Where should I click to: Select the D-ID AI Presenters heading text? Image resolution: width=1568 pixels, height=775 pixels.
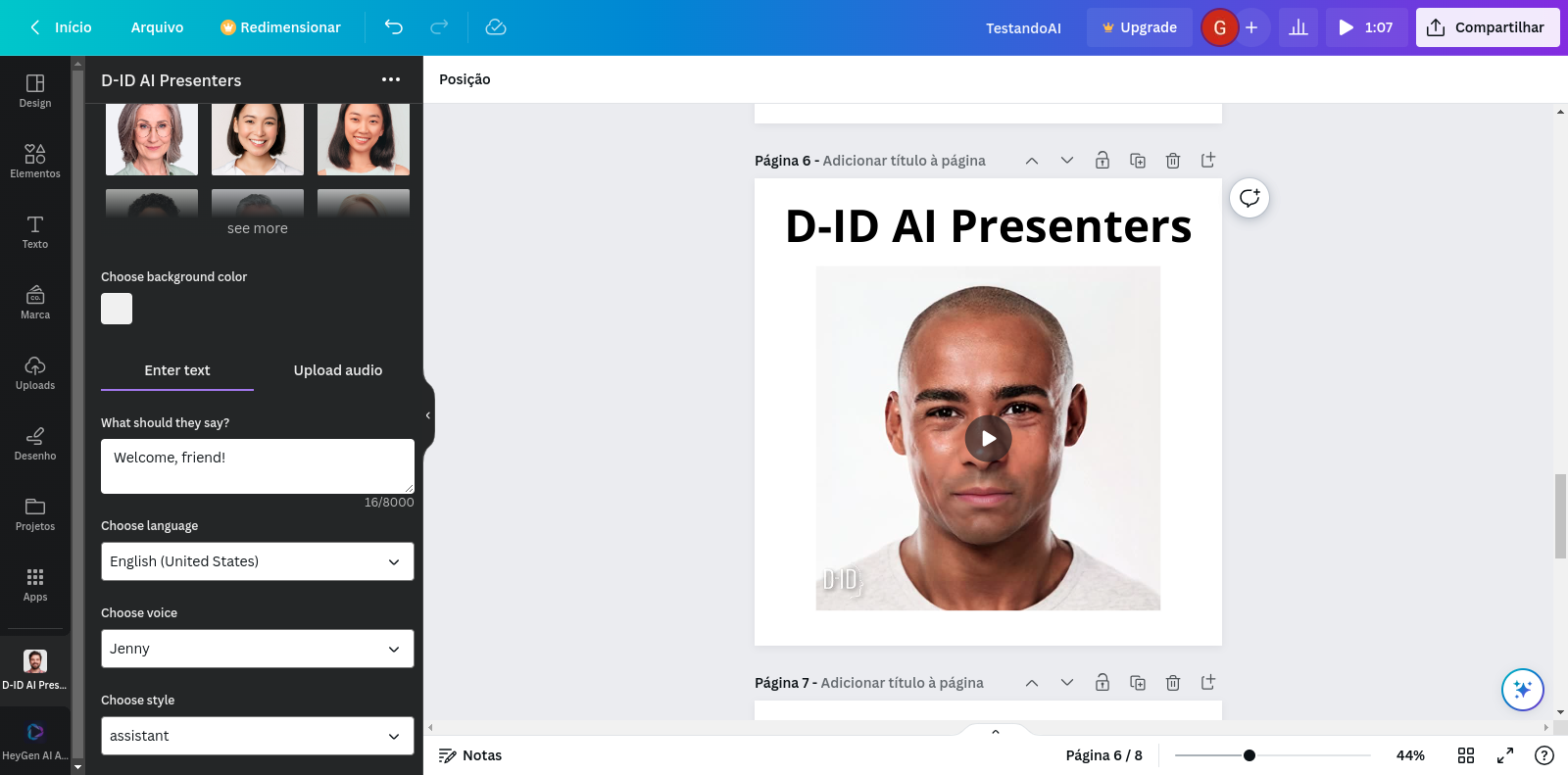988,226
